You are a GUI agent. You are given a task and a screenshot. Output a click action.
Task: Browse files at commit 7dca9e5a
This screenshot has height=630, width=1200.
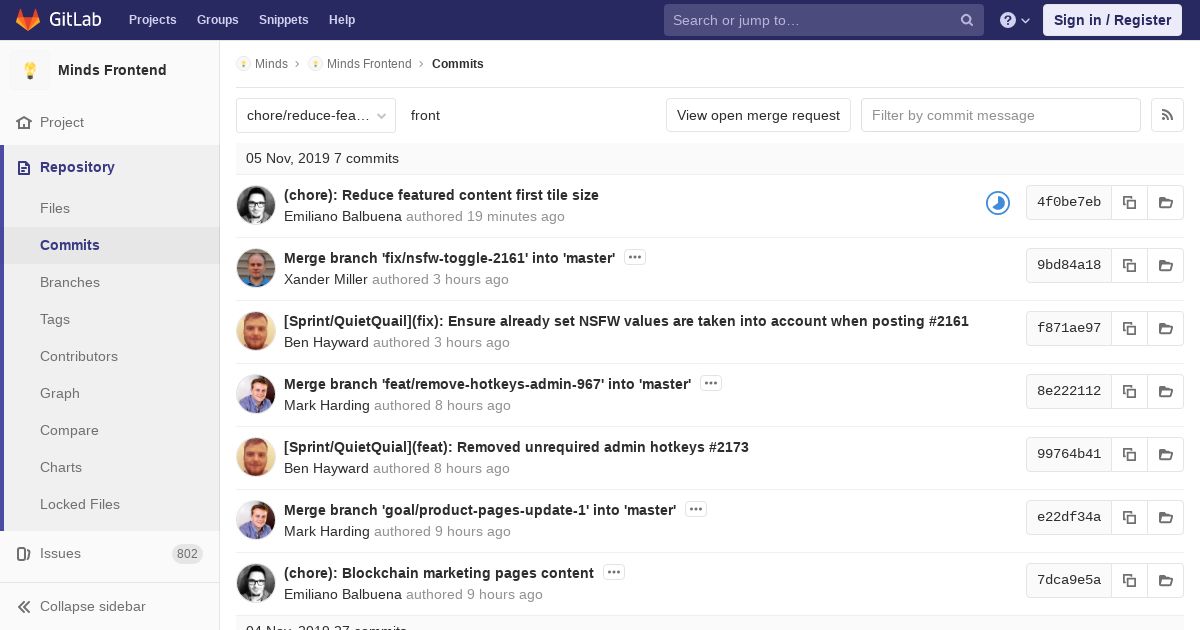(1165, 580)
